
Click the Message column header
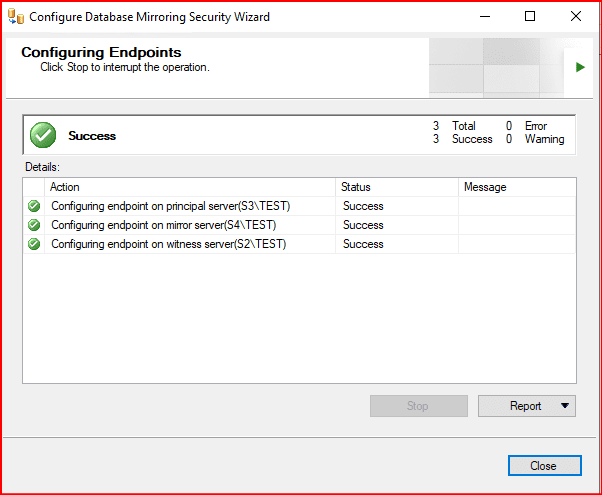[x=516, y=187]
